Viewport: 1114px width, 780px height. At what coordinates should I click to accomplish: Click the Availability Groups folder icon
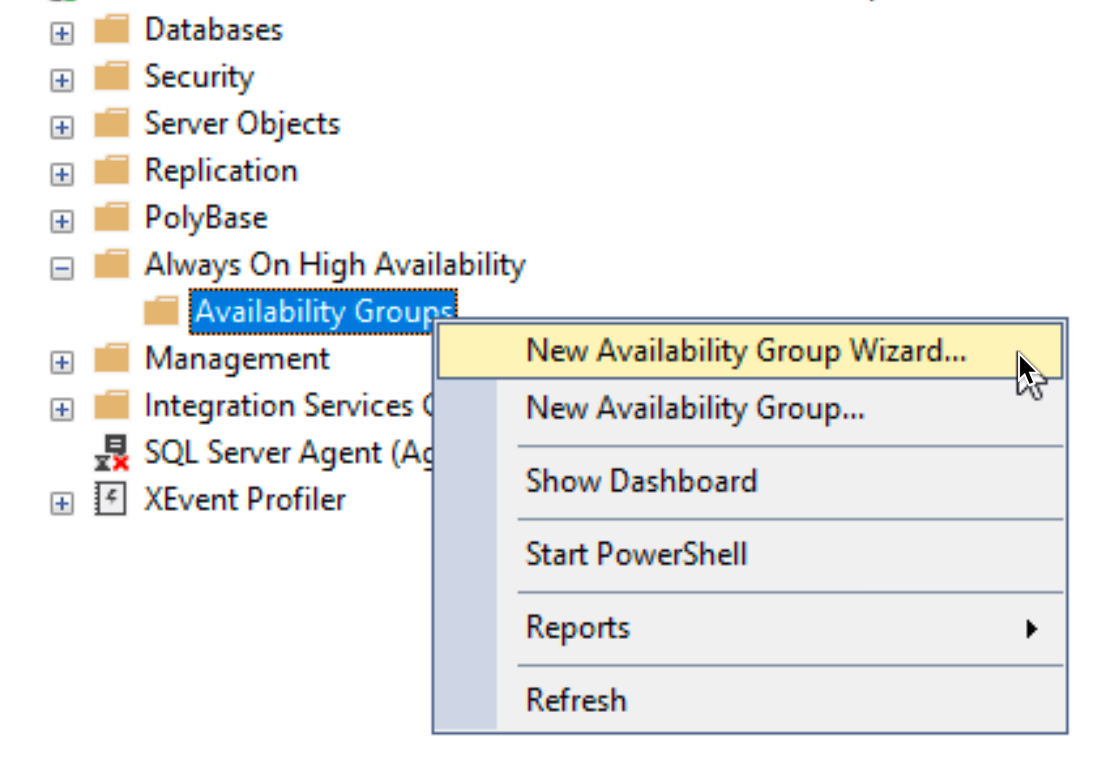point(161,310)
